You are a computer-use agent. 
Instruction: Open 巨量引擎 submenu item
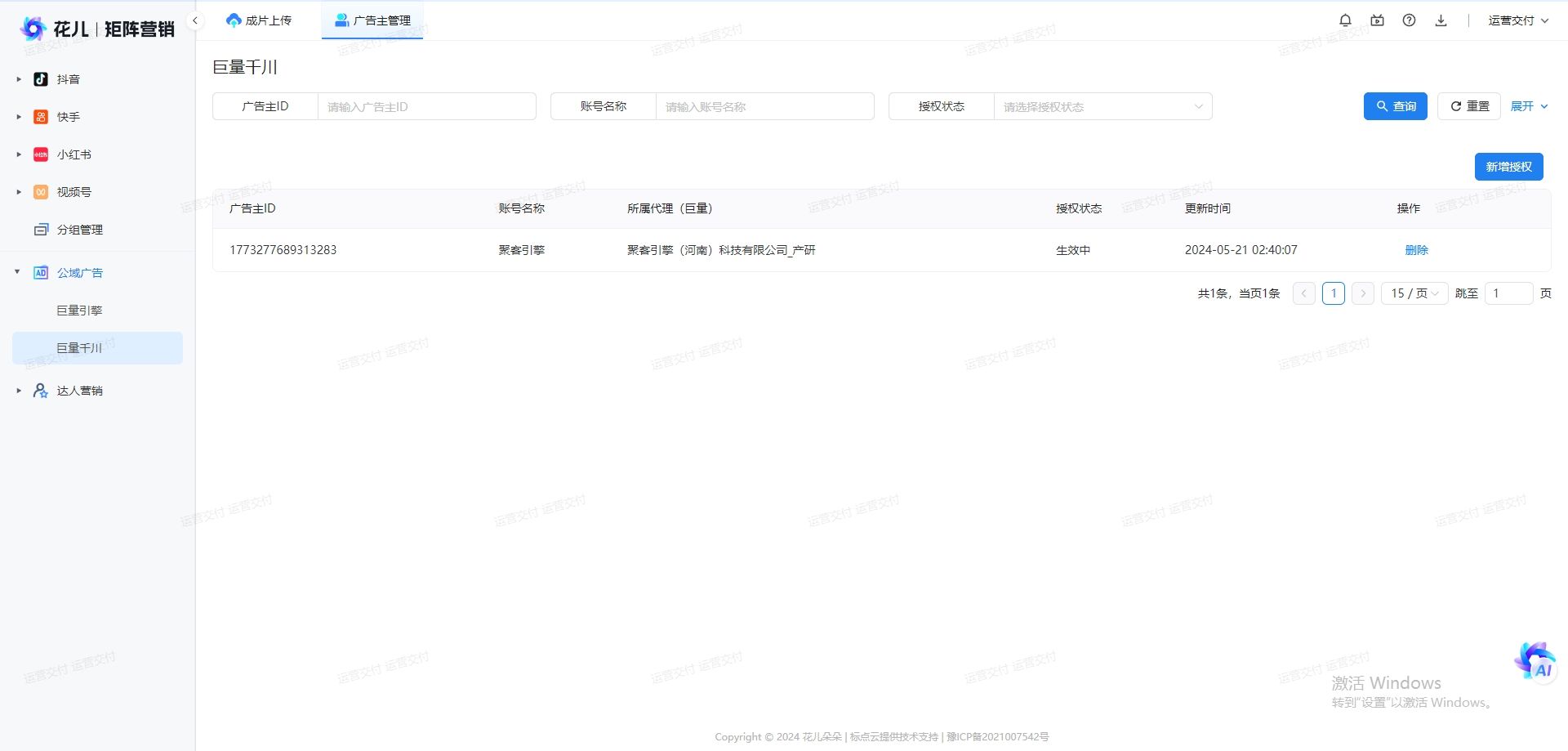(79, 311)
